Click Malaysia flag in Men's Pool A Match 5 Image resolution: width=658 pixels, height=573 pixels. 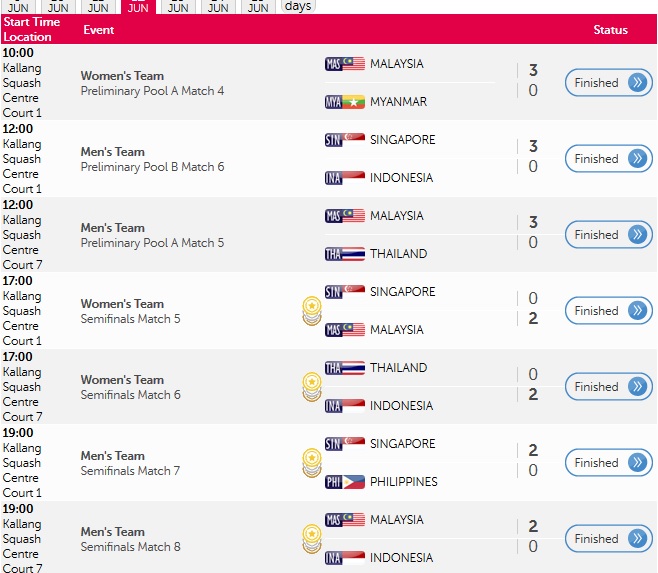point(345,216)
